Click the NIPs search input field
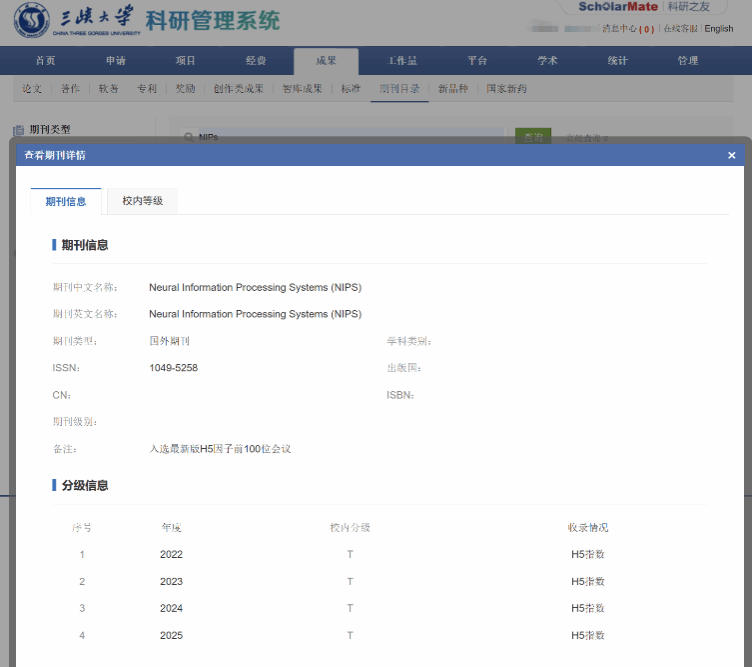 [x=340, y=137]
